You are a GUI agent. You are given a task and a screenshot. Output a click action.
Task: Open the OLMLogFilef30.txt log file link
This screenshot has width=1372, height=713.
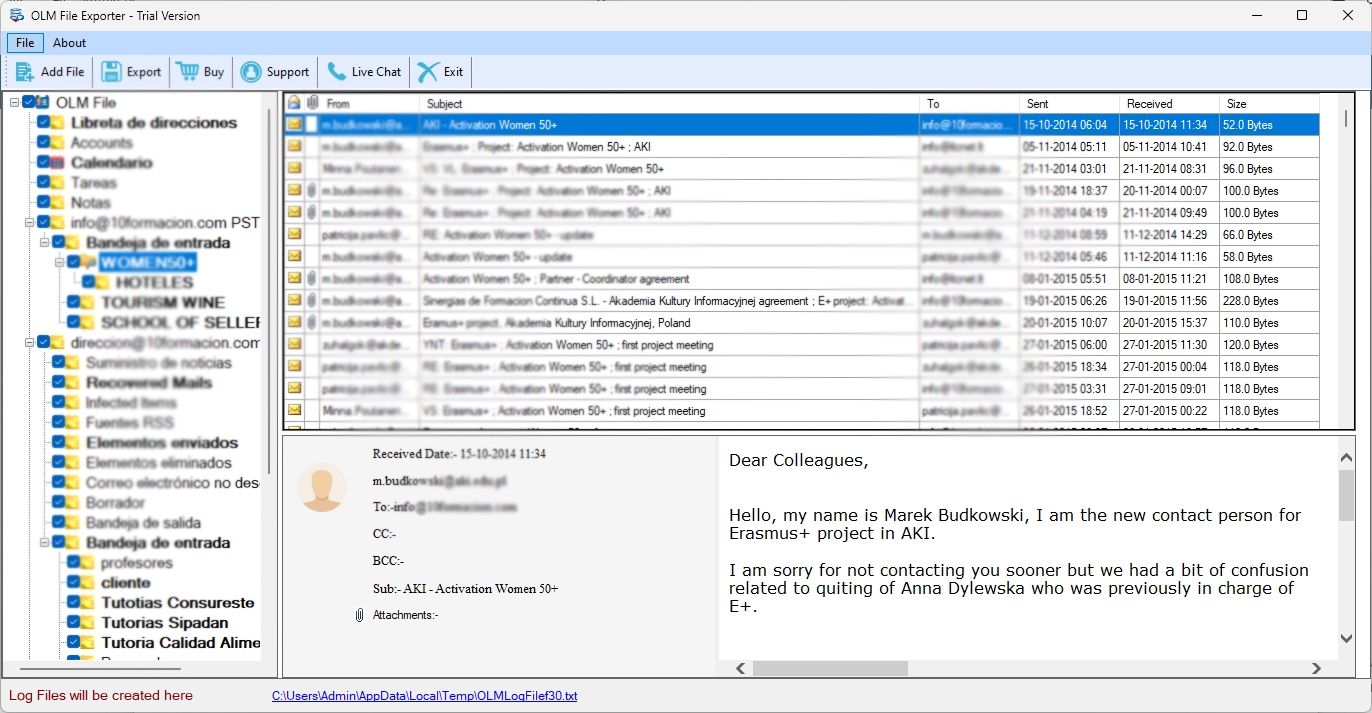(x=425, y=695)
